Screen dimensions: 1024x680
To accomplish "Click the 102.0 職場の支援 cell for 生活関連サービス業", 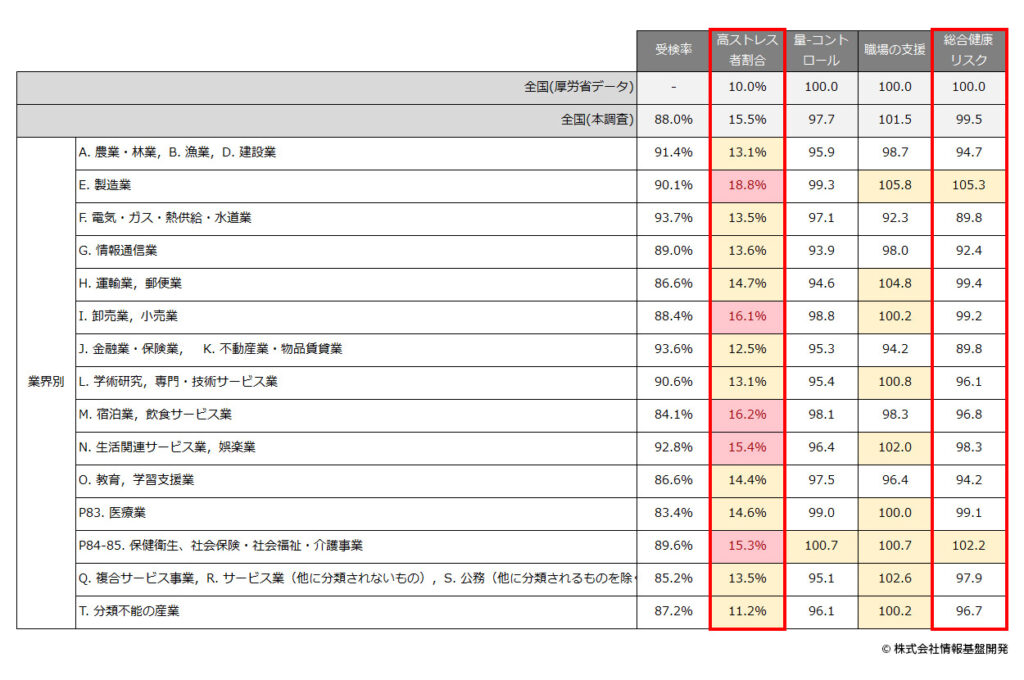I will pyautogui.click(x=895, y=447).
